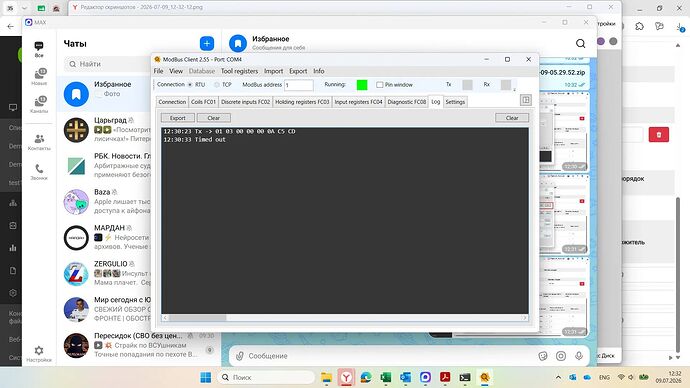Switch to the Connection tab
Viewport: 690px width, 388px height.
(x=172, y=102)
